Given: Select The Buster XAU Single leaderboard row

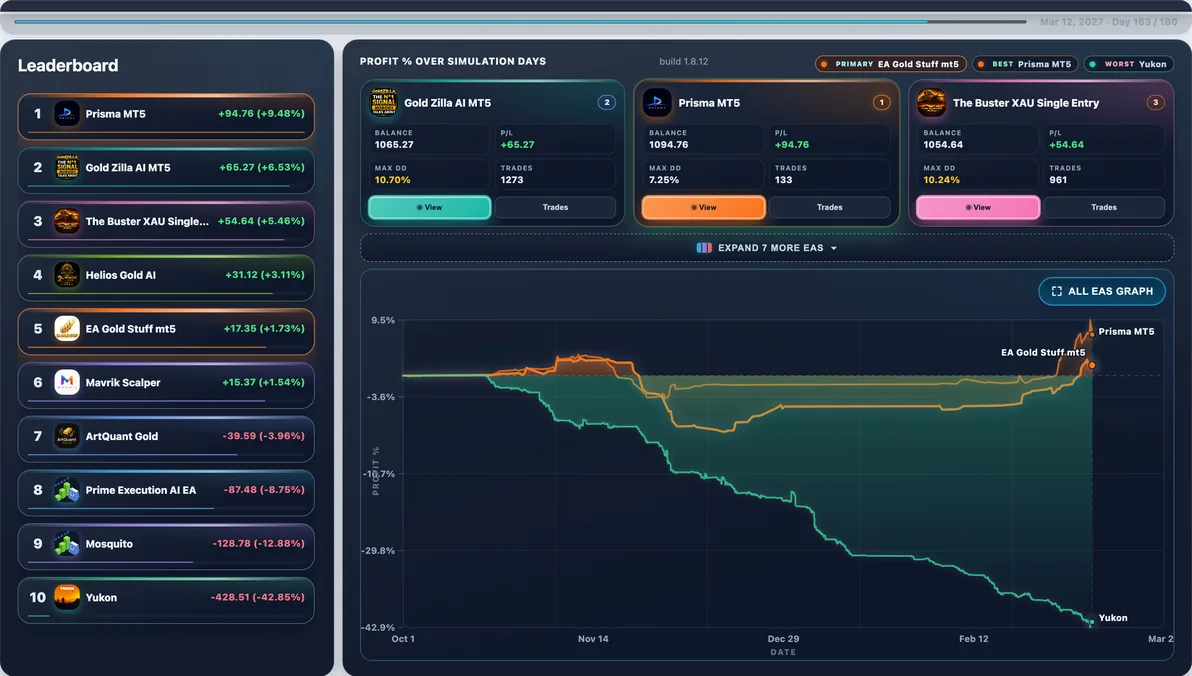Looking at the screenshot, I should point(166,224).
